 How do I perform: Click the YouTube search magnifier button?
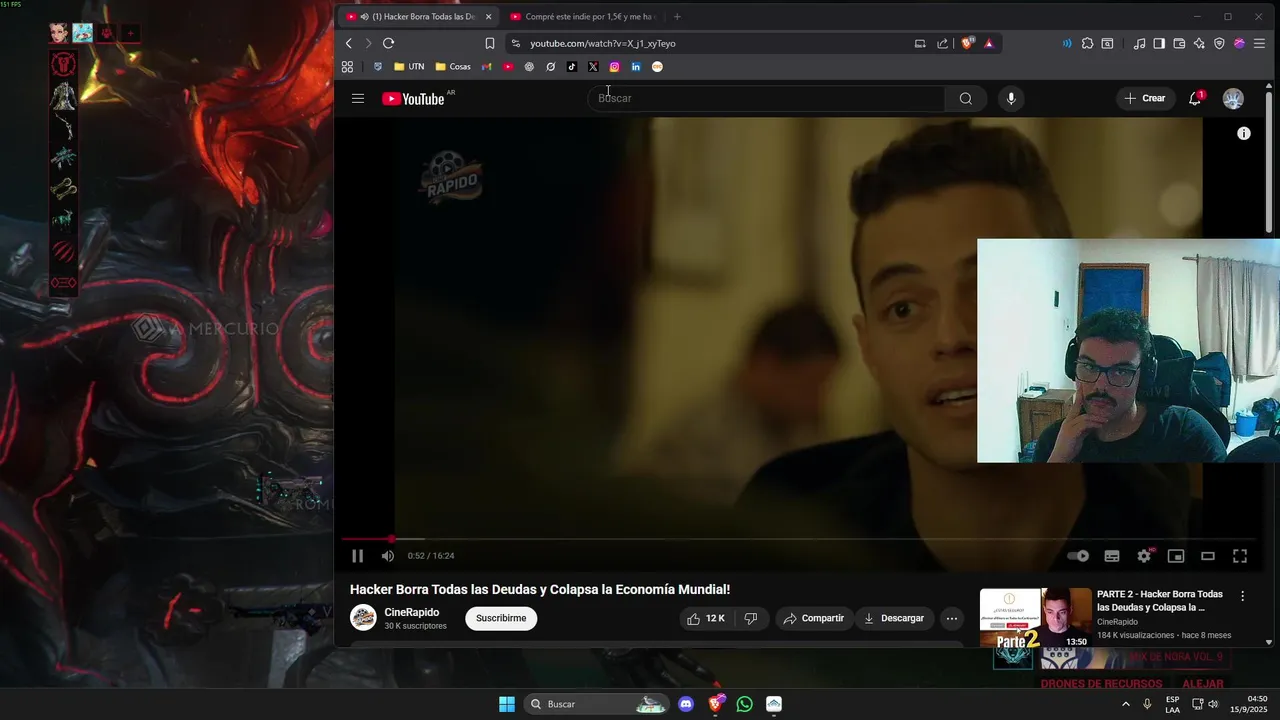pos(965,98)
